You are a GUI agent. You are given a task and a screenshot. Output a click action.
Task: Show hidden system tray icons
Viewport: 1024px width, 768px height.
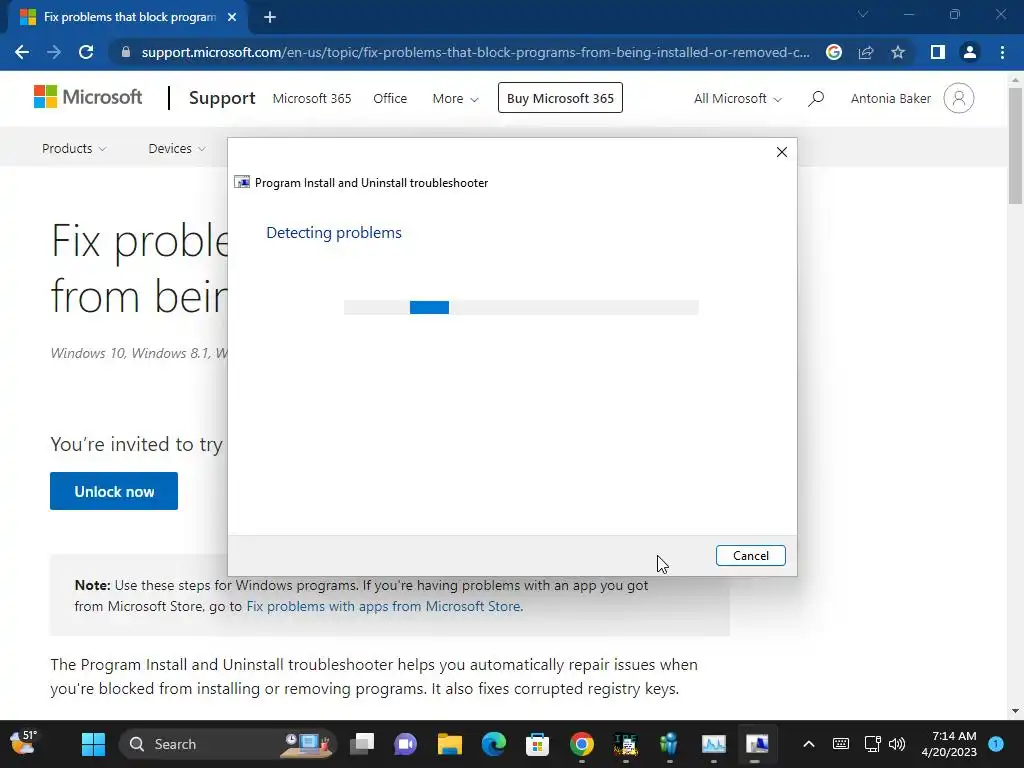tap(808, 744)
